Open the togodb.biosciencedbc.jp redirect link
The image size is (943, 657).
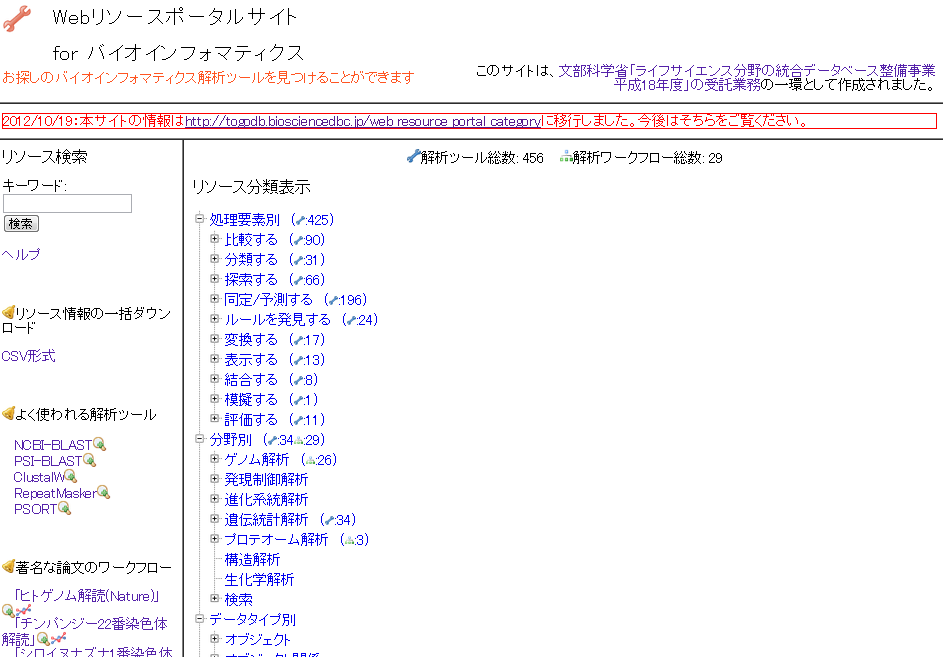363,122
